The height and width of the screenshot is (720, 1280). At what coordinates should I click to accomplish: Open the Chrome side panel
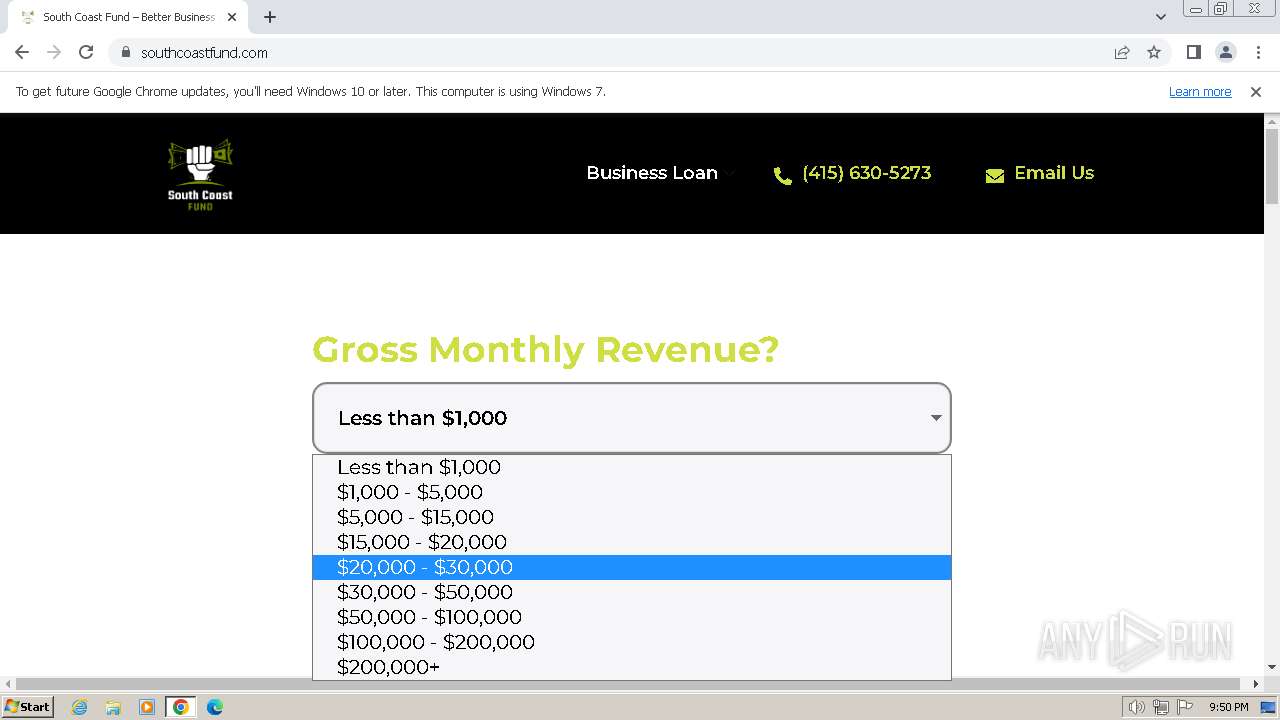coord(1193,53)
